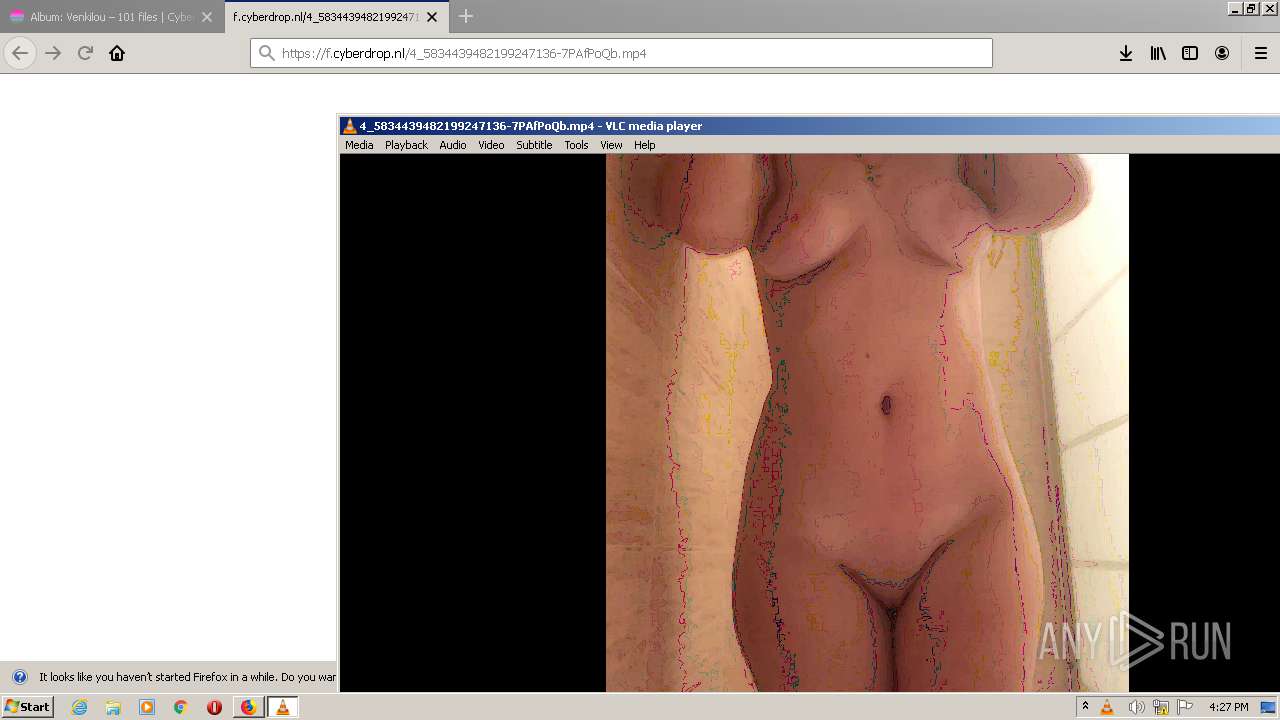Go forward to next page
Screen dimensions: 1280x720
click(x=53, y=53)
